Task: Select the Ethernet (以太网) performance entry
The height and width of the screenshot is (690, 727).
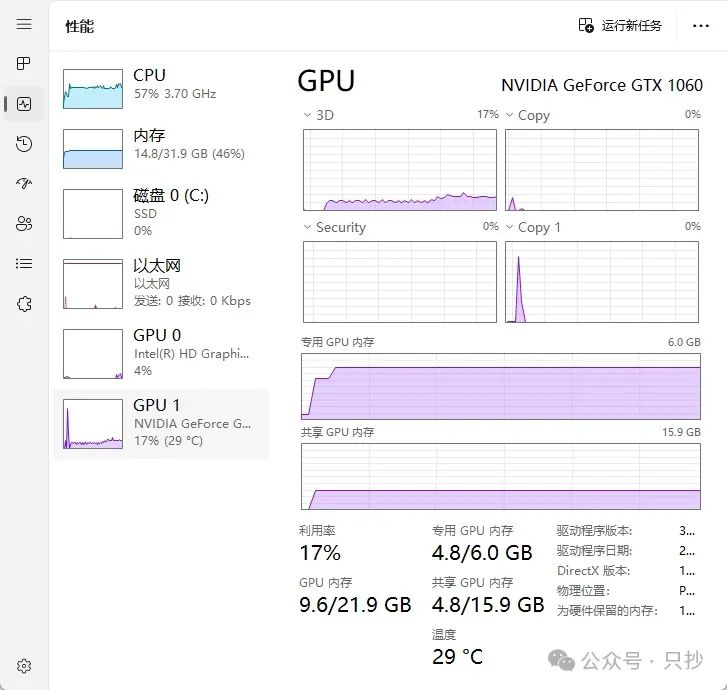Action: (160, 282)
